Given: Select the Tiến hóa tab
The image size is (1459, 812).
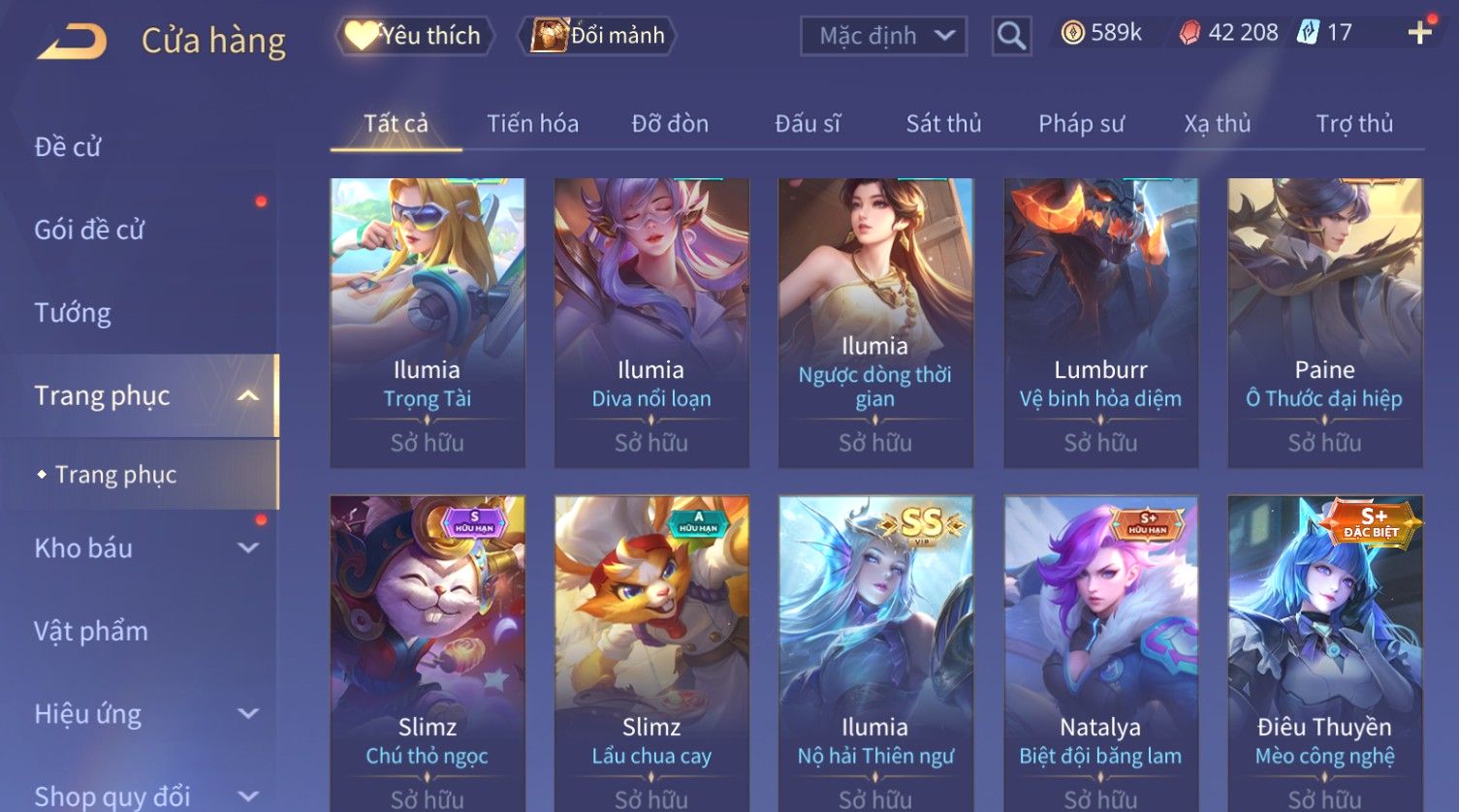Looking at the screenshot, I should pyautogui.click(x=532, y=124).
